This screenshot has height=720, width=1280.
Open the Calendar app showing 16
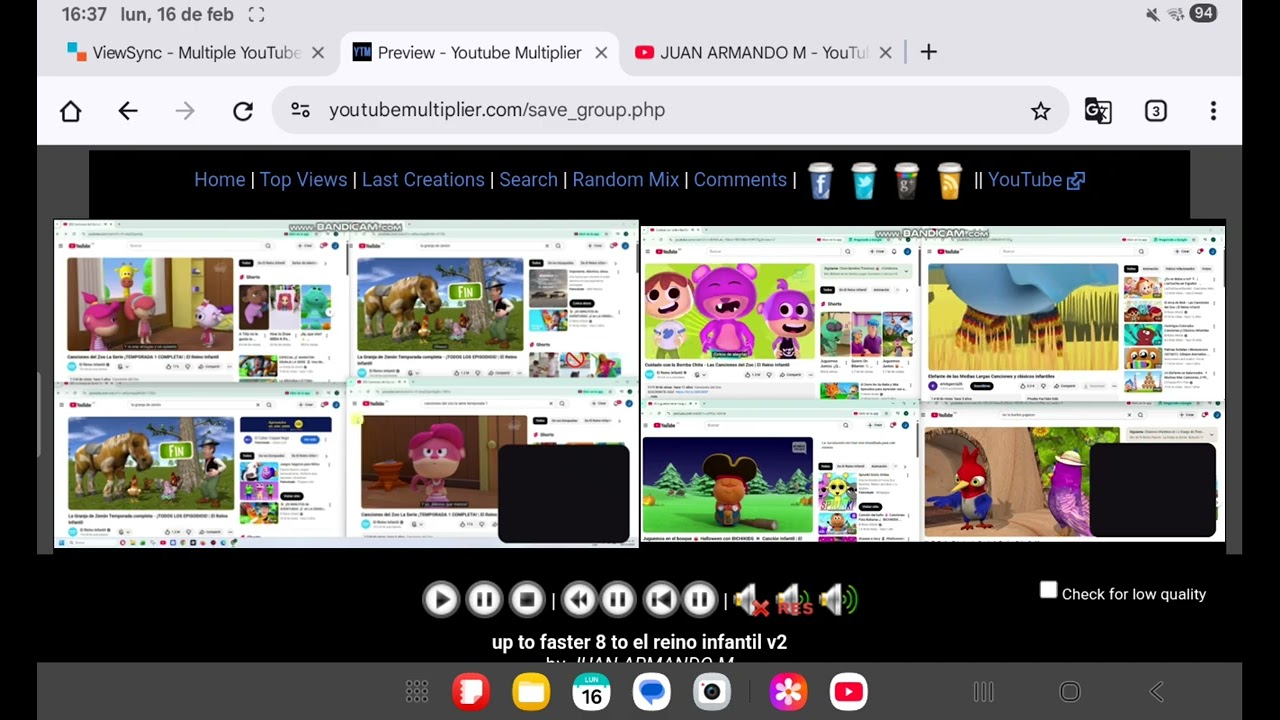592,691
